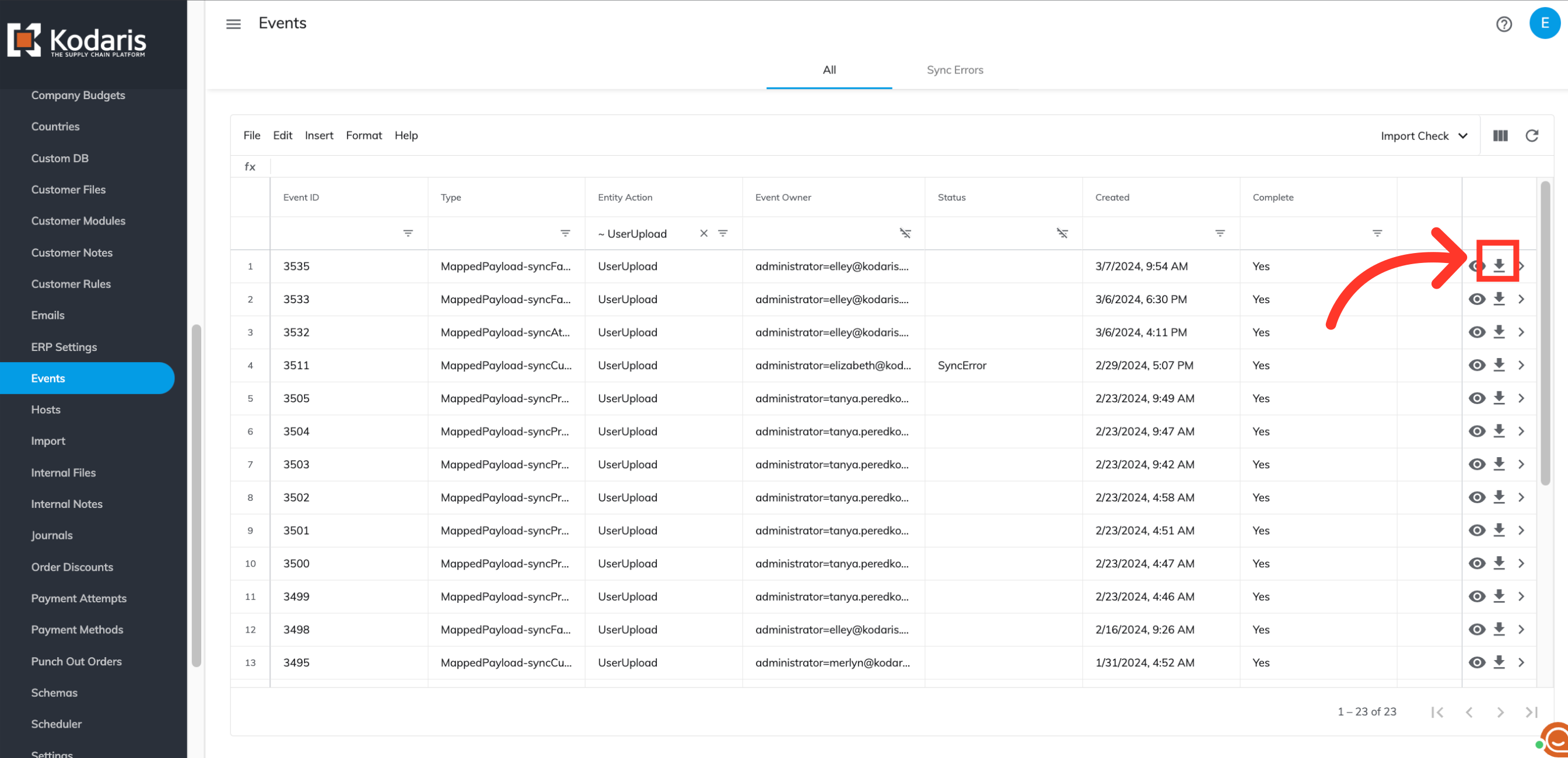This screenshot has width=1568, height=758.
Task: Toggle the hamburger navigation menu
Action: (x=233, y=24)
